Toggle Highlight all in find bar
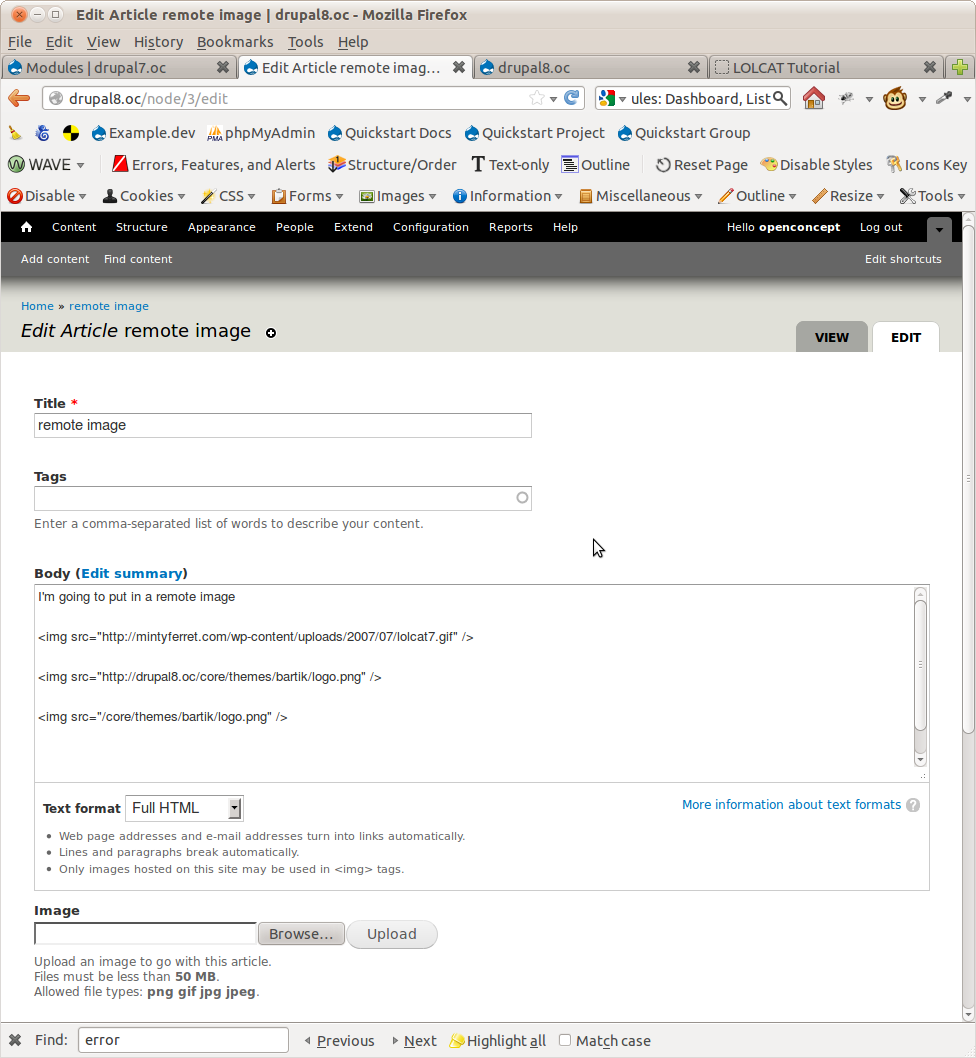The width and height of the screenshot is (976, 1058). tap(497, 1040)
